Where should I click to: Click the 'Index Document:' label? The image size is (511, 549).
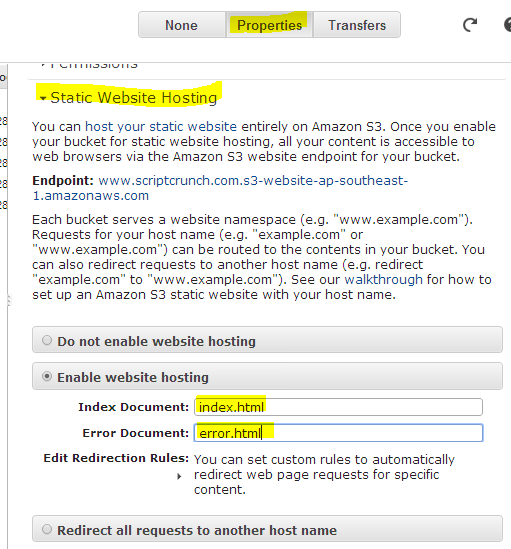133,407
